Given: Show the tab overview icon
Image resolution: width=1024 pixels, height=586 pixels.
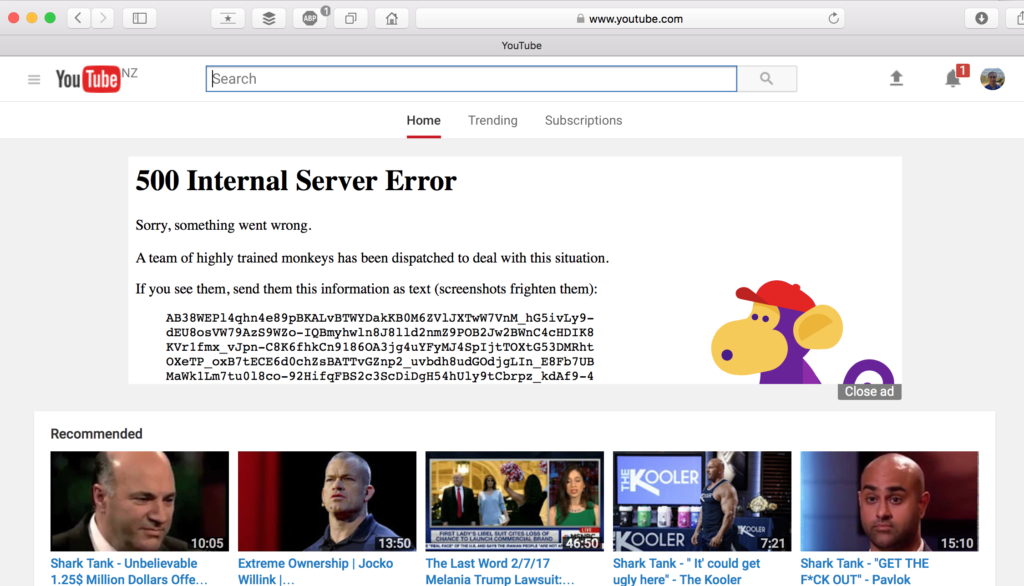Looking at the screenshot, I should point(351,18).
